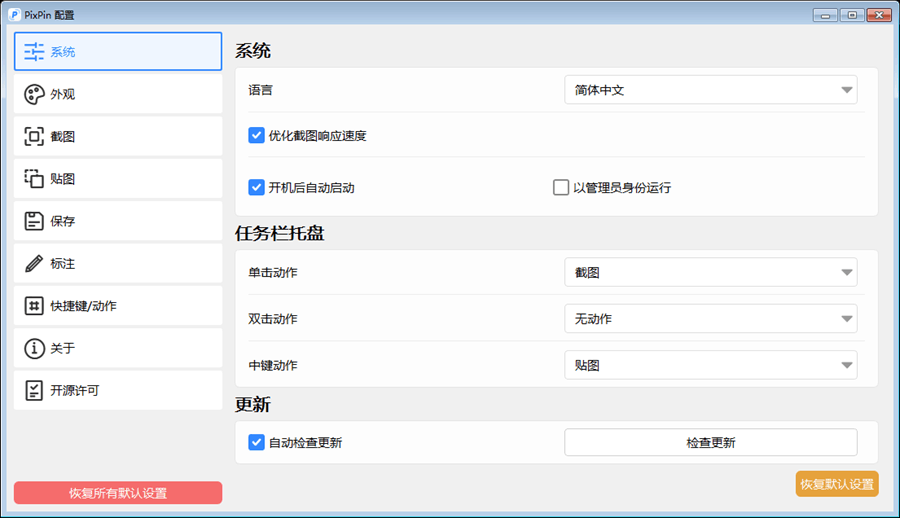Click the 标注 pencil icon
The image size is (900, 518).
click(34, 264)
